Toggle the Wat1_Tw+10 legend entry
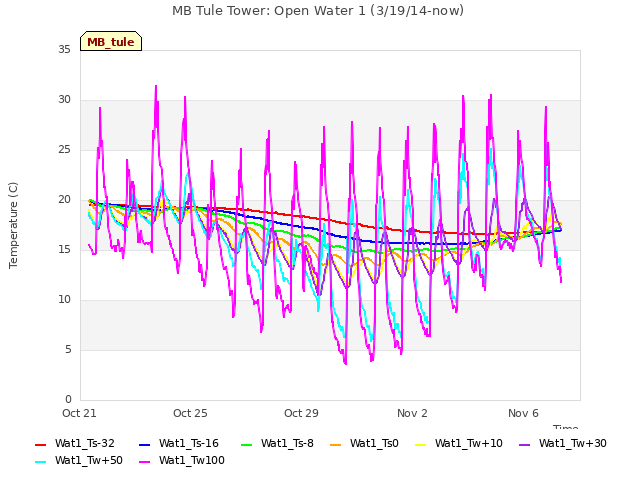 click(459, 444)
